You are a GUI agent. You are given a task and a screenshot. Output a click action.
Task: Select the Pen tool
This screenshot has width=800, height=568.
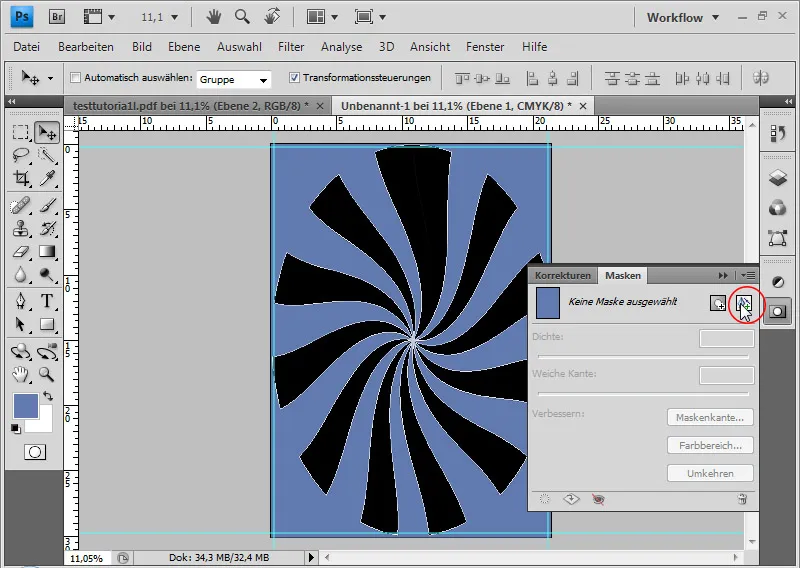[x=20, y=301]
